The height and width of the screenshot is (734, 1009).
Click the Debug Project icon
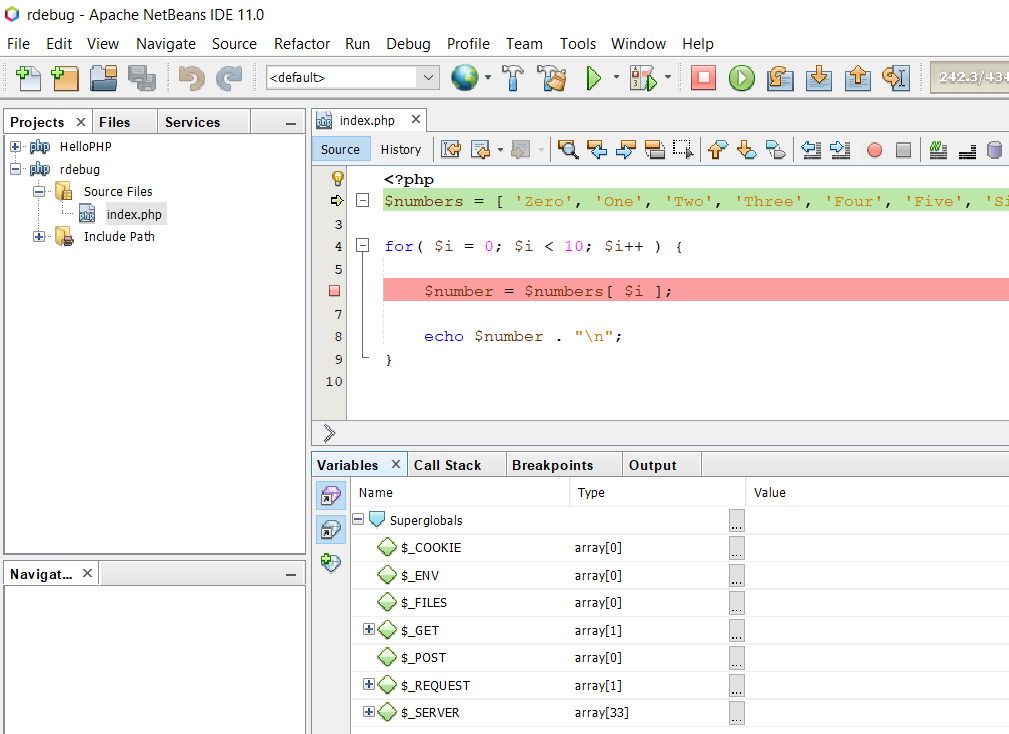click(x=643, y=78)
